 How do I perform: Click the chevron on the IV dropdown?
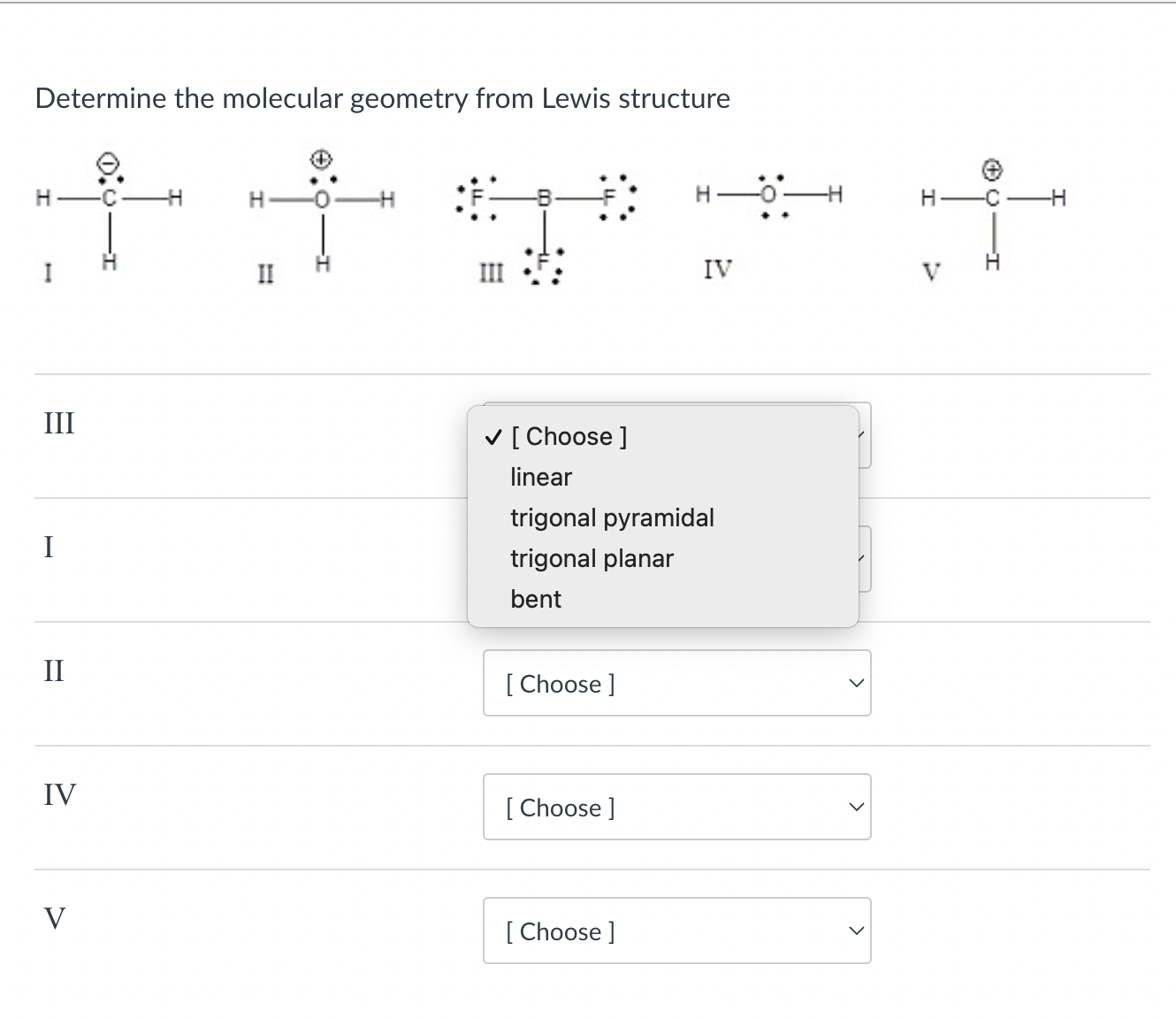pos(854,806)
